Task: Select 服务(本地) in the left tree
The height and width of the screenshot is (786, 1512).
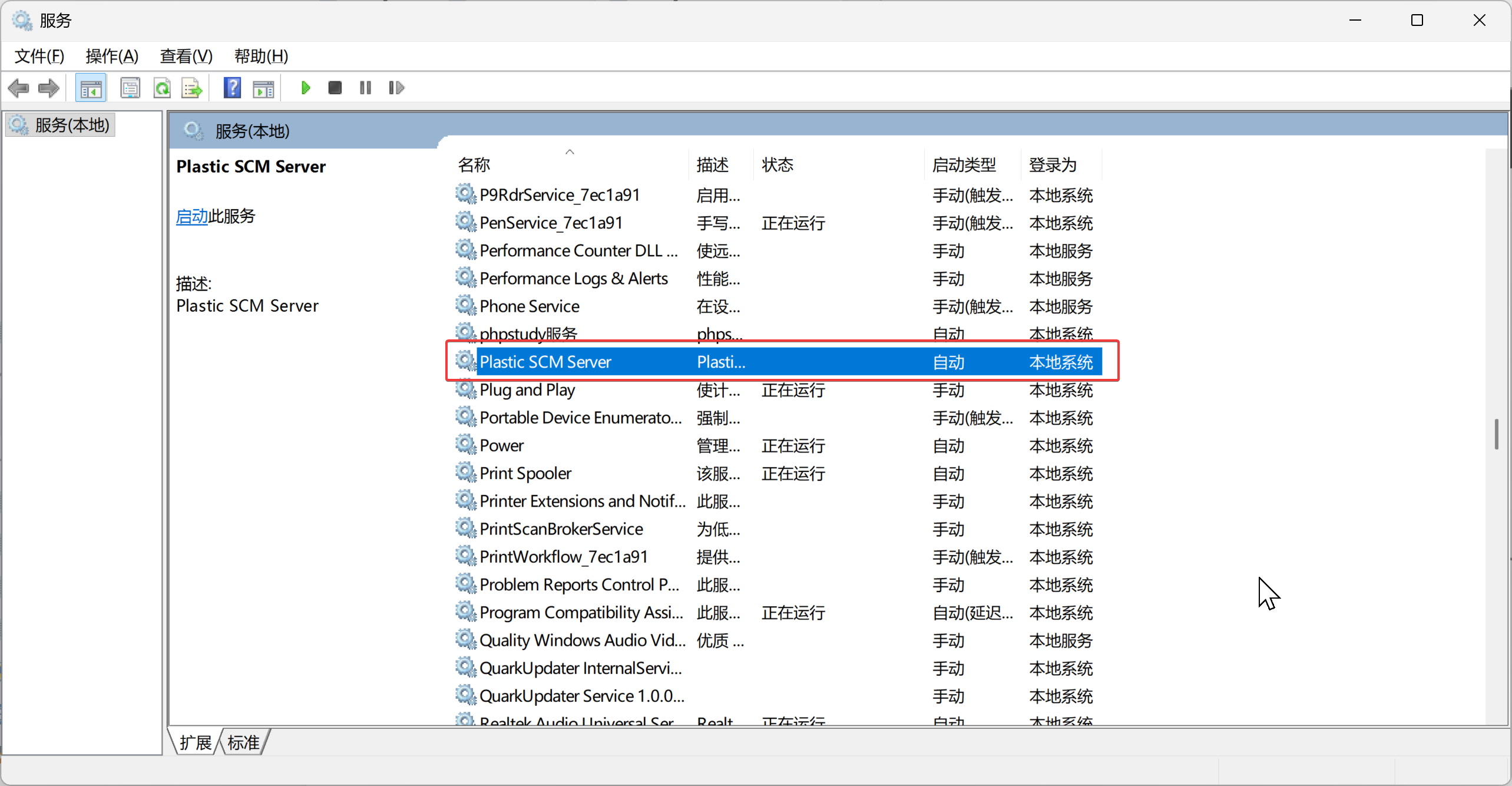Action: tap(72, 126)
